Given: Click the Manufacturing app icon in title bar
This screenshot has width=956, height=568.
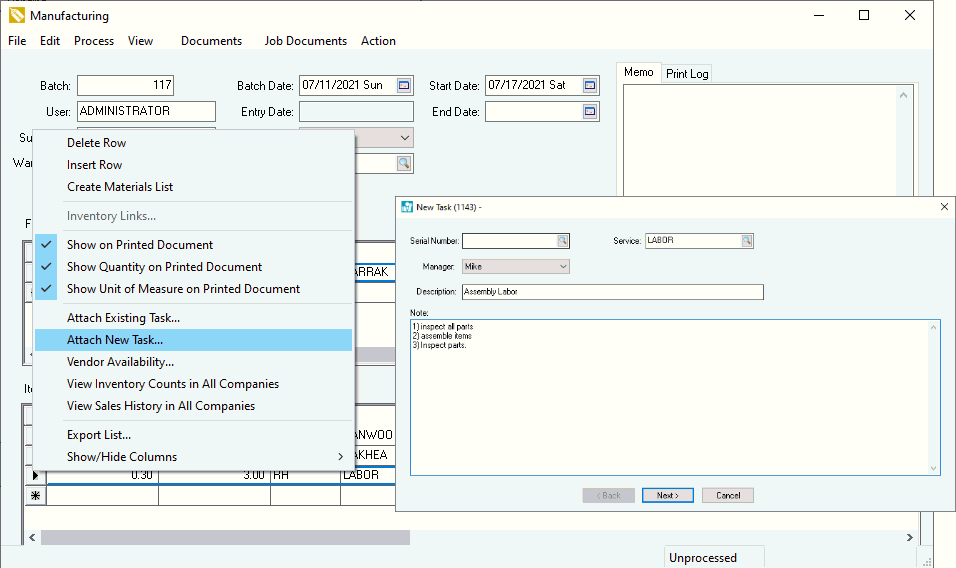Looking at the screenshot, I should pyautogui.click(x=16, y=16).
